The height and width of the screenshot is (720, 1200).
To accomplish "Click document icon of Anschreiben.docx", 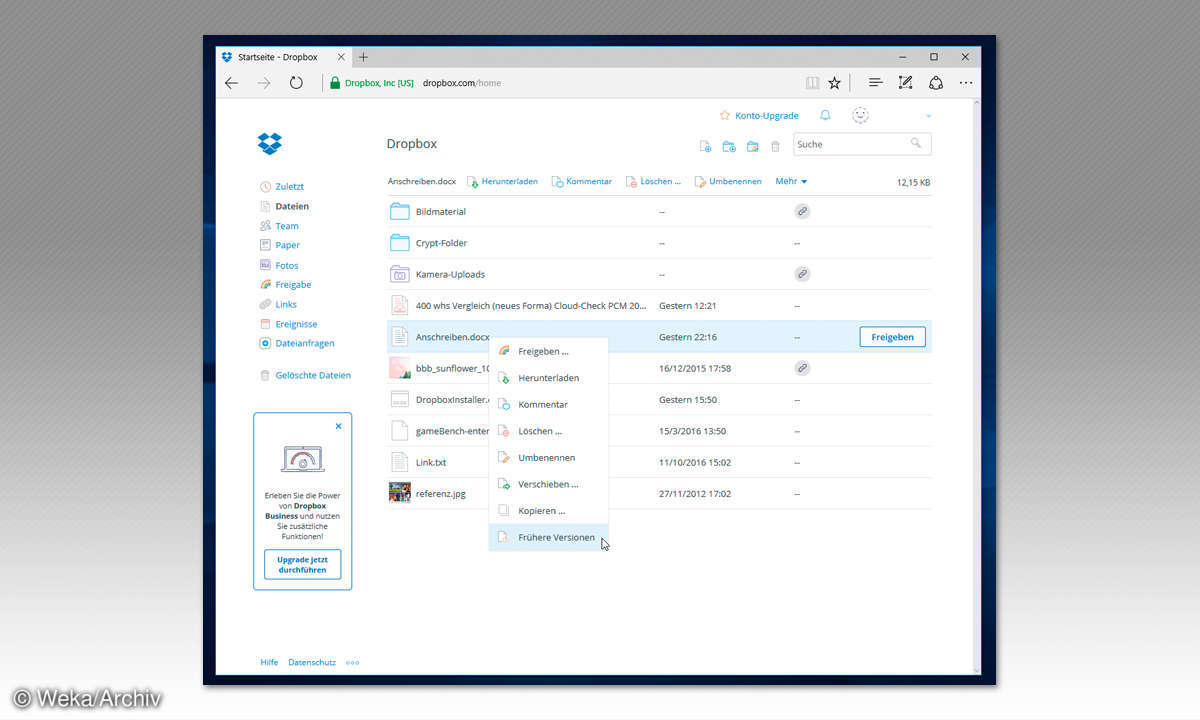I will coord(400,337).
